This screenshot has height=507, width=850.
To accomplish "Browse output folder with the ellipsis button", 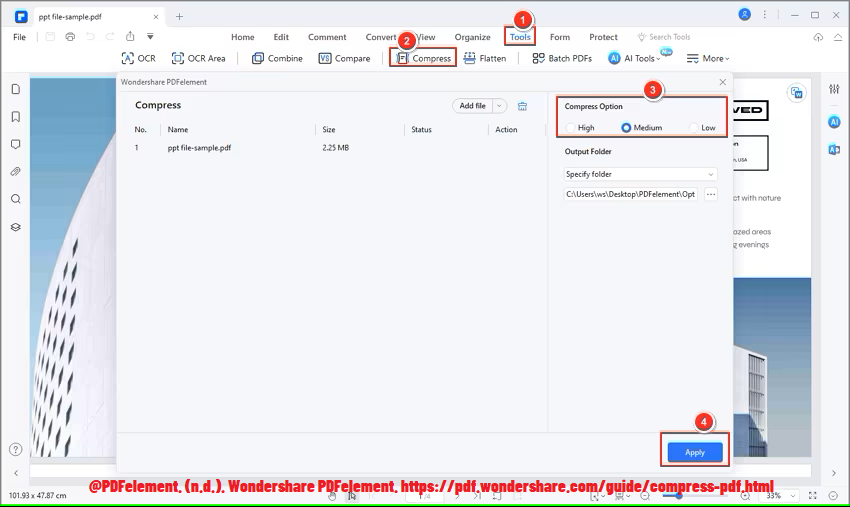I will click(711, 194).
